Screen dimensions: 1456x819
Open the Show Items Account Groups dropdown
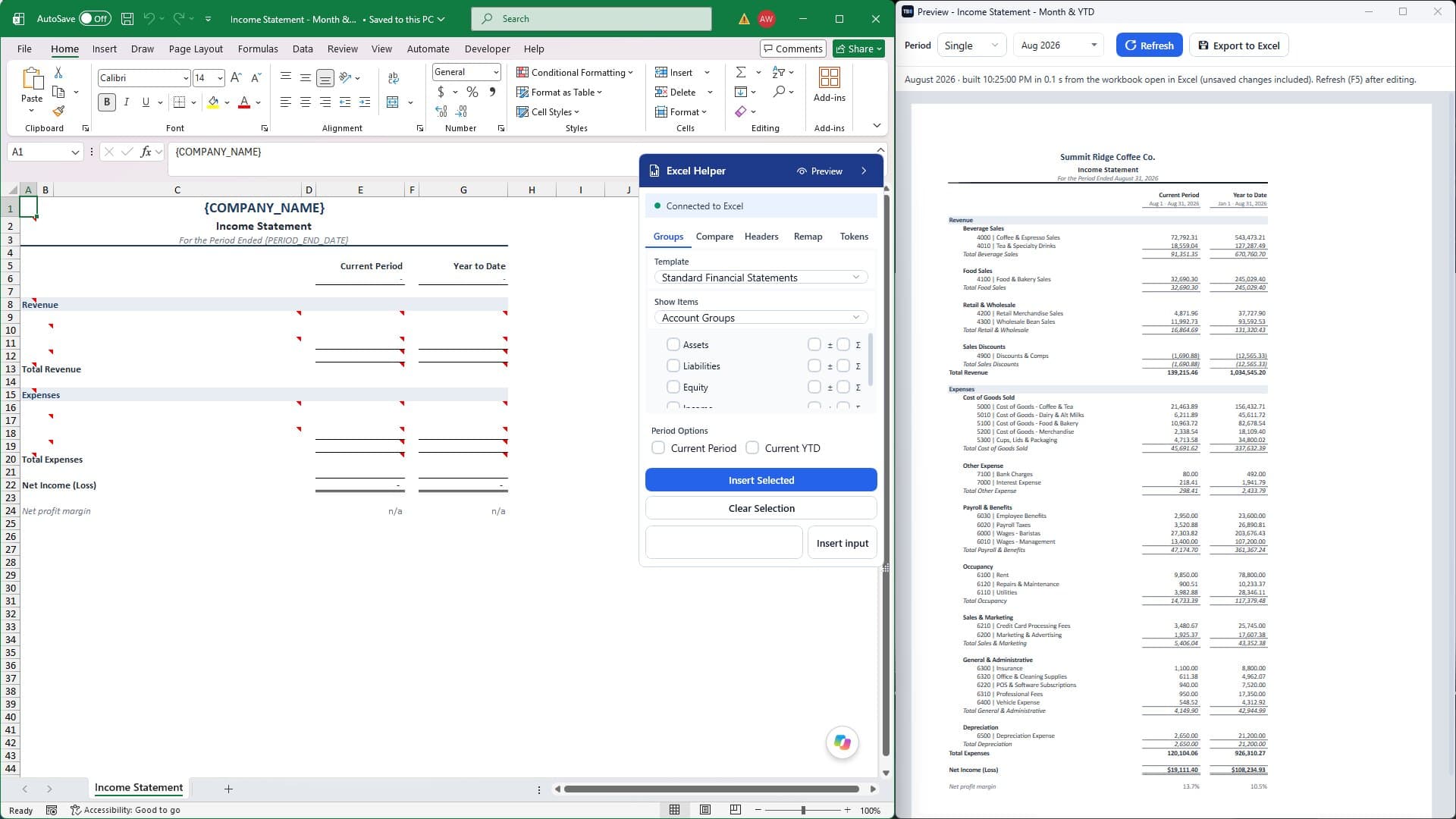(761, 318)
